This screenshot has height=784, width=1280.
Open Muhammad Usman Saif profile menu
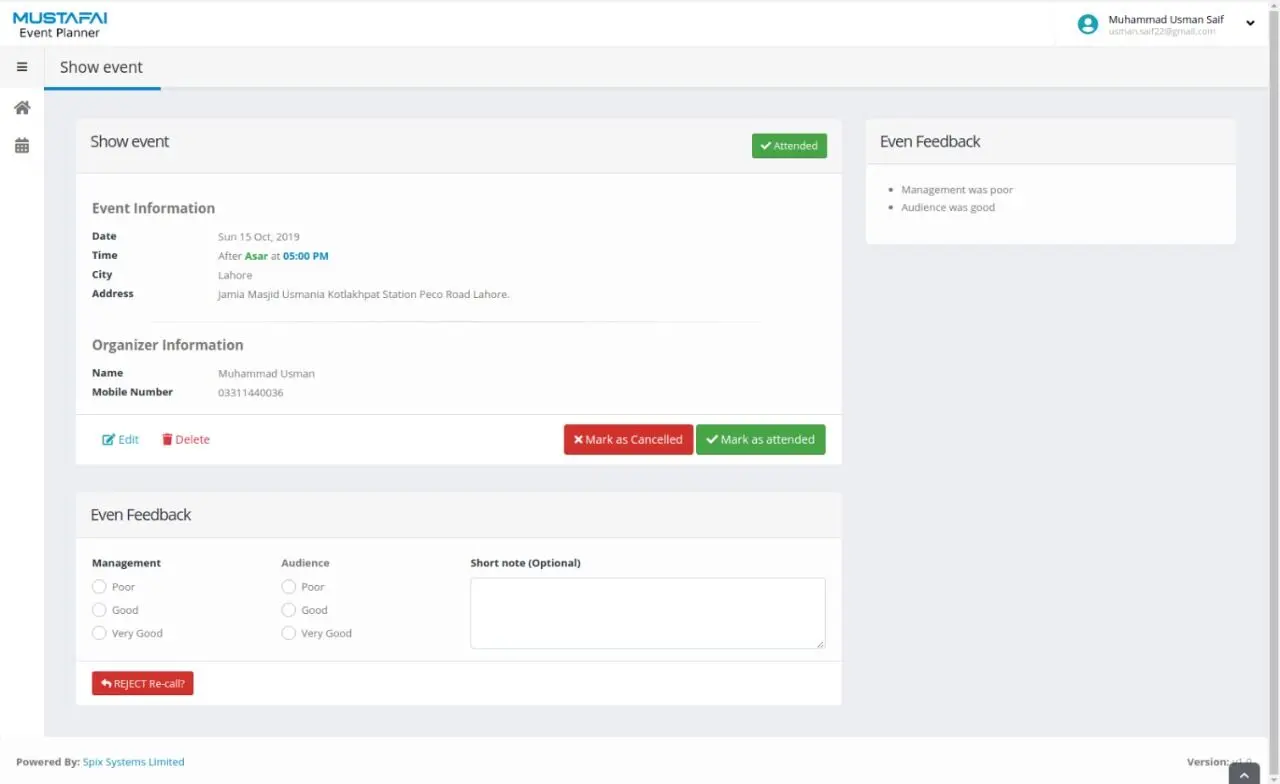pos(1165,20)
